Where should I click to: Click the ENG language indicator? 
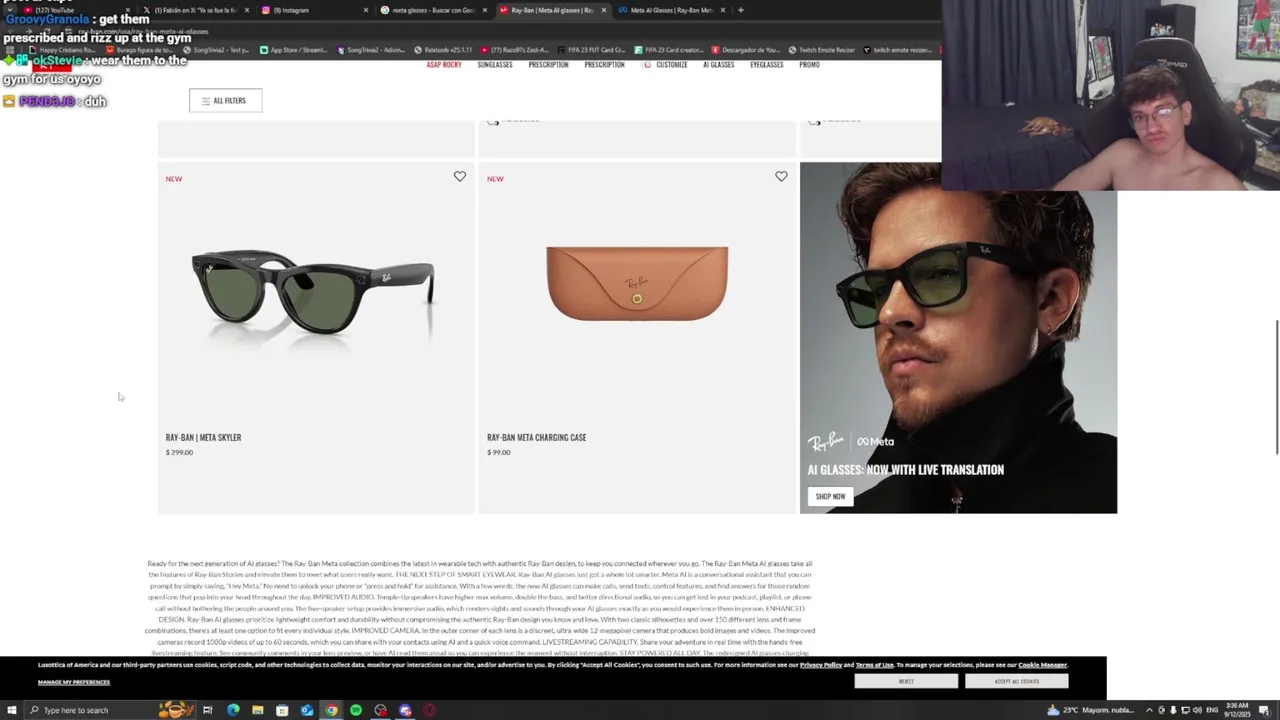point(1212,710)
